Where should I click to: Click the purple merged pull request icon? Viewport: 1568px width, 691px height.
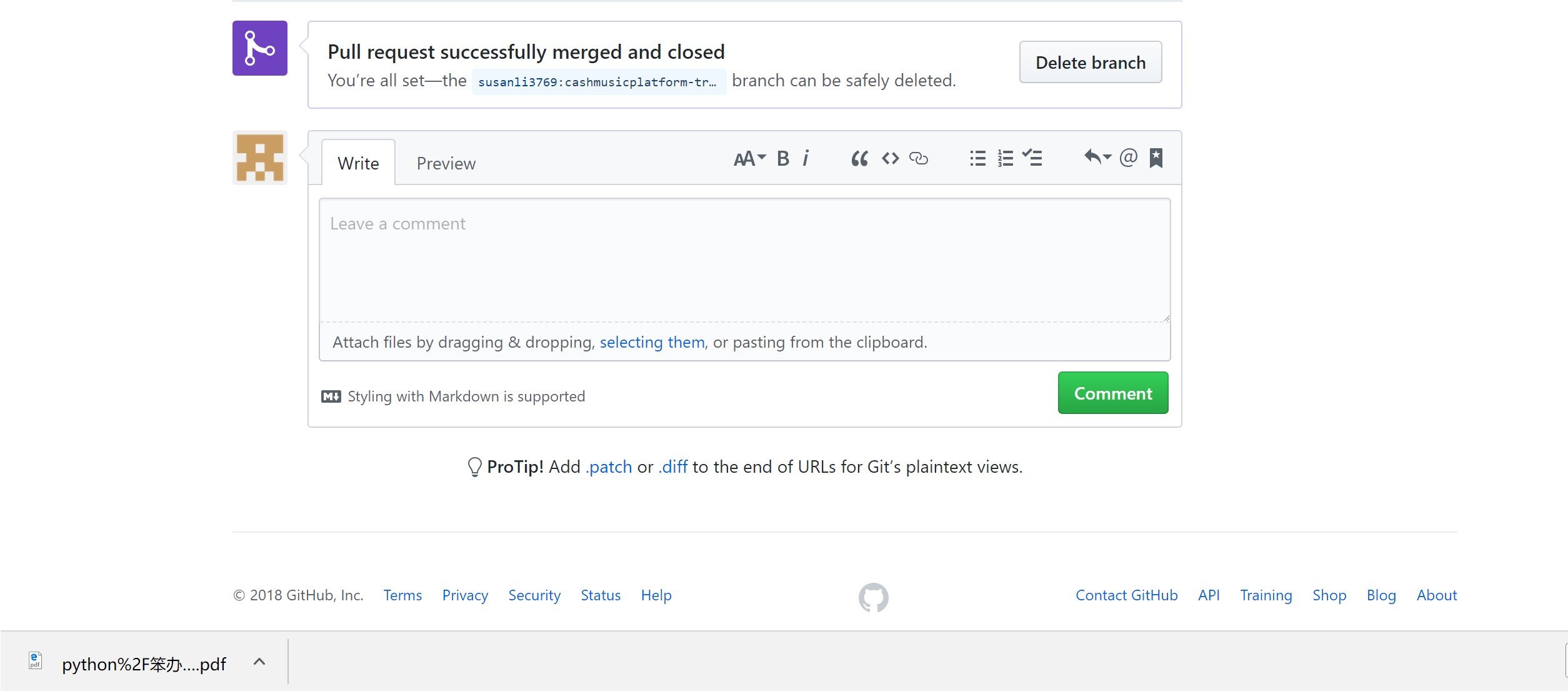(260, 48)
